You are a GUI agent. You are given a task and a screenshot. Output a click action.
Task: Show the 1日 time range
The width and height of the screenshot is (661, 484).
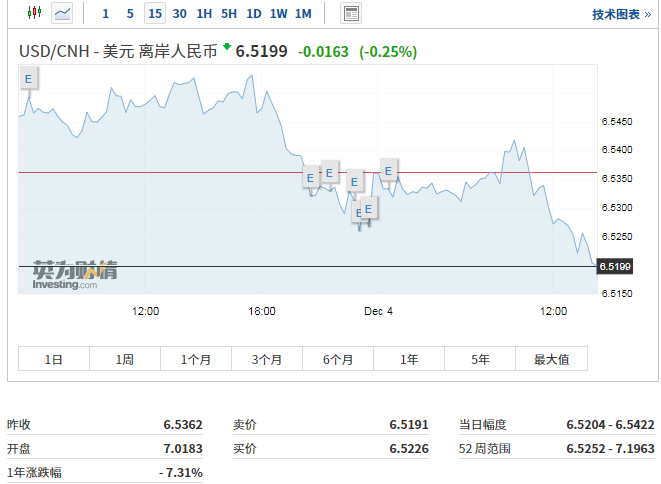(54, 359)
